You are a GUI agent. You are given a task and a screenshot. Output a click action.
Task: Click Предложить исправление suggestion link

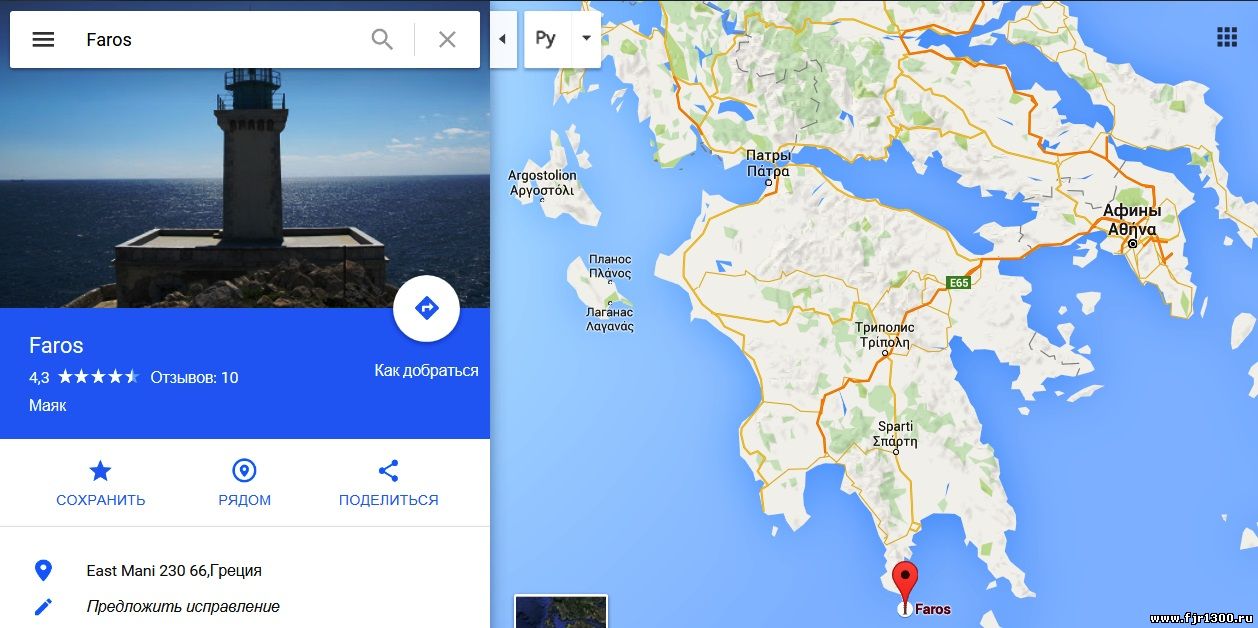[x=183, y=606]
